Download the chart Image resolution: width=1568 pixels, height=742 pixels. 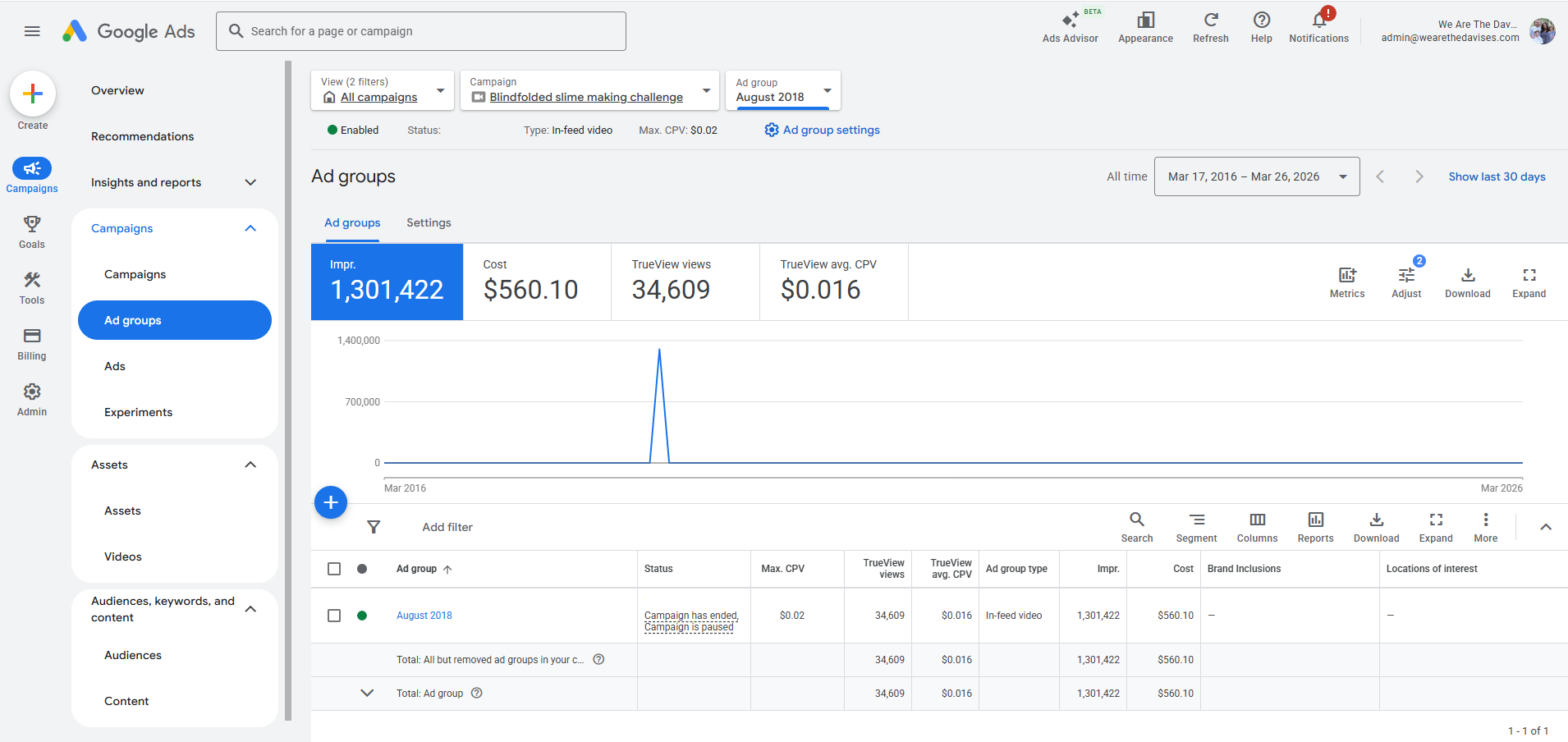tap(1468, 282)
